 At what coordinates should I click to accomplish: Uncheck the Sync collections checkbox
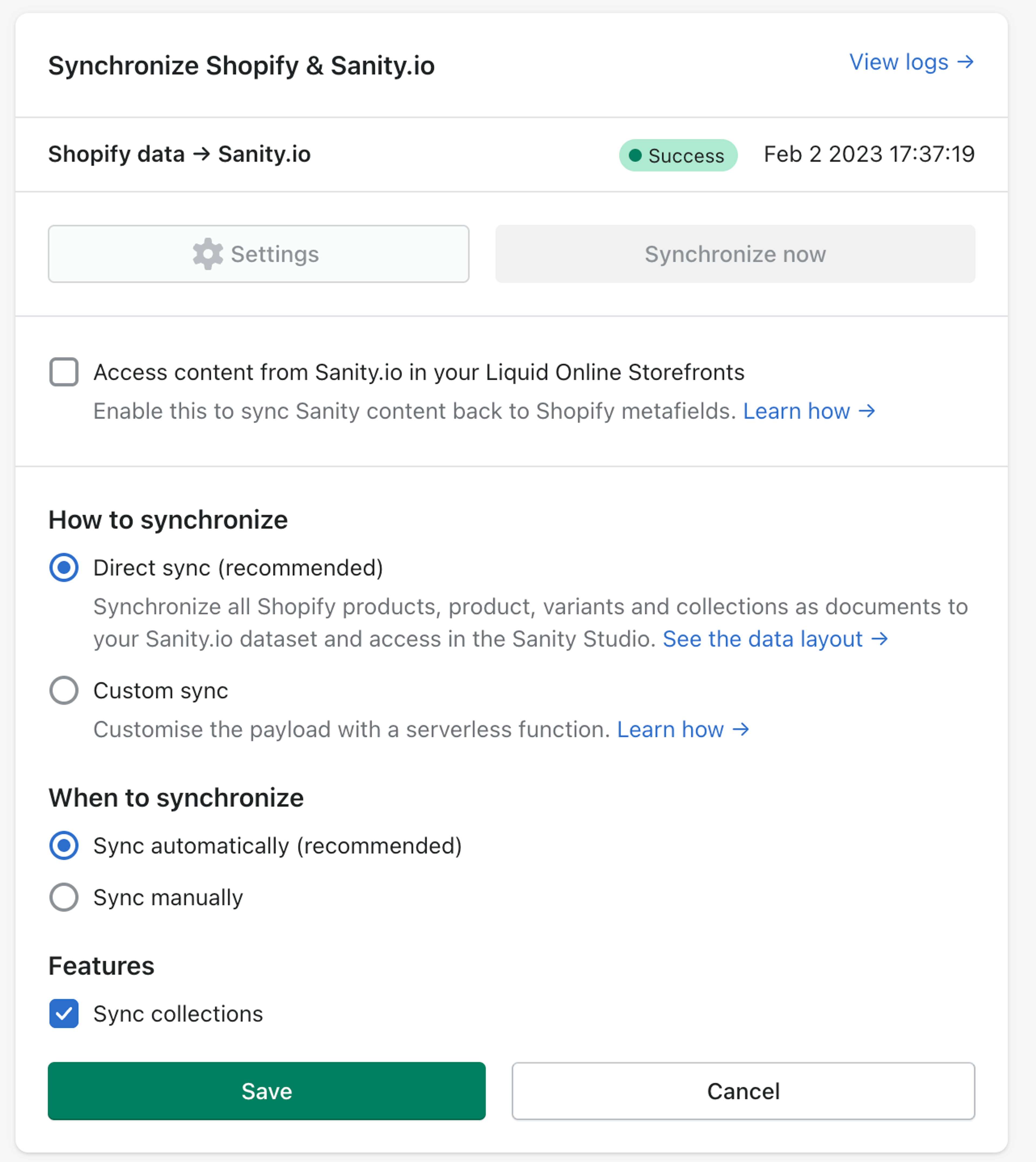pos(64,1014)
